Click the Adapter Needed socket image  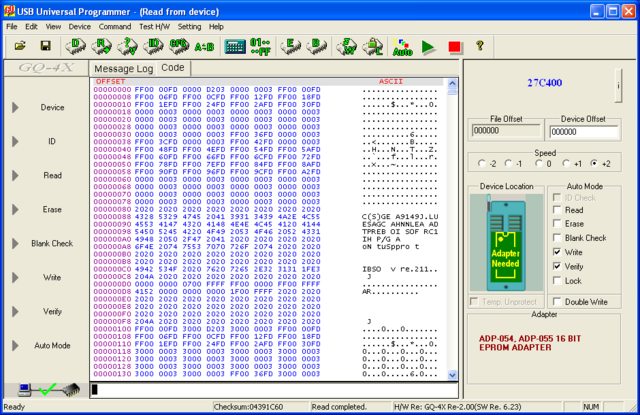click(506, 242)
